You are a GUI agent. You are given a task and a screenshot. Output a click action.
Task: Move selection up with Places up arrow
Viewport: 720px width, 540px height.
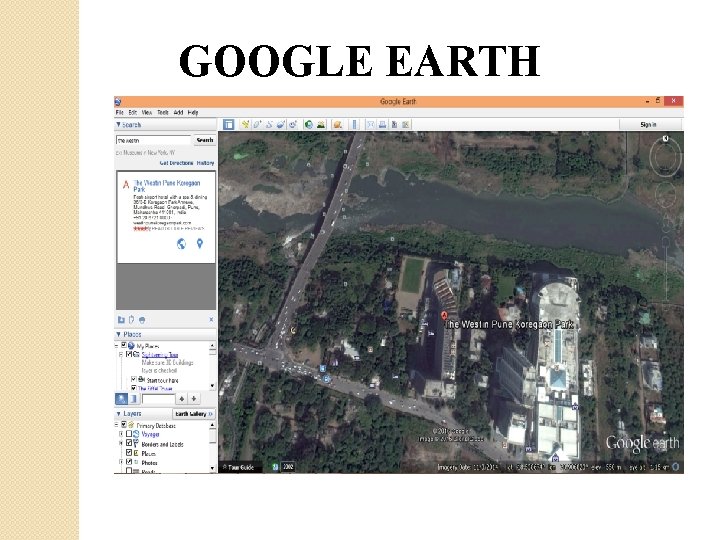(x=182, y=399)
